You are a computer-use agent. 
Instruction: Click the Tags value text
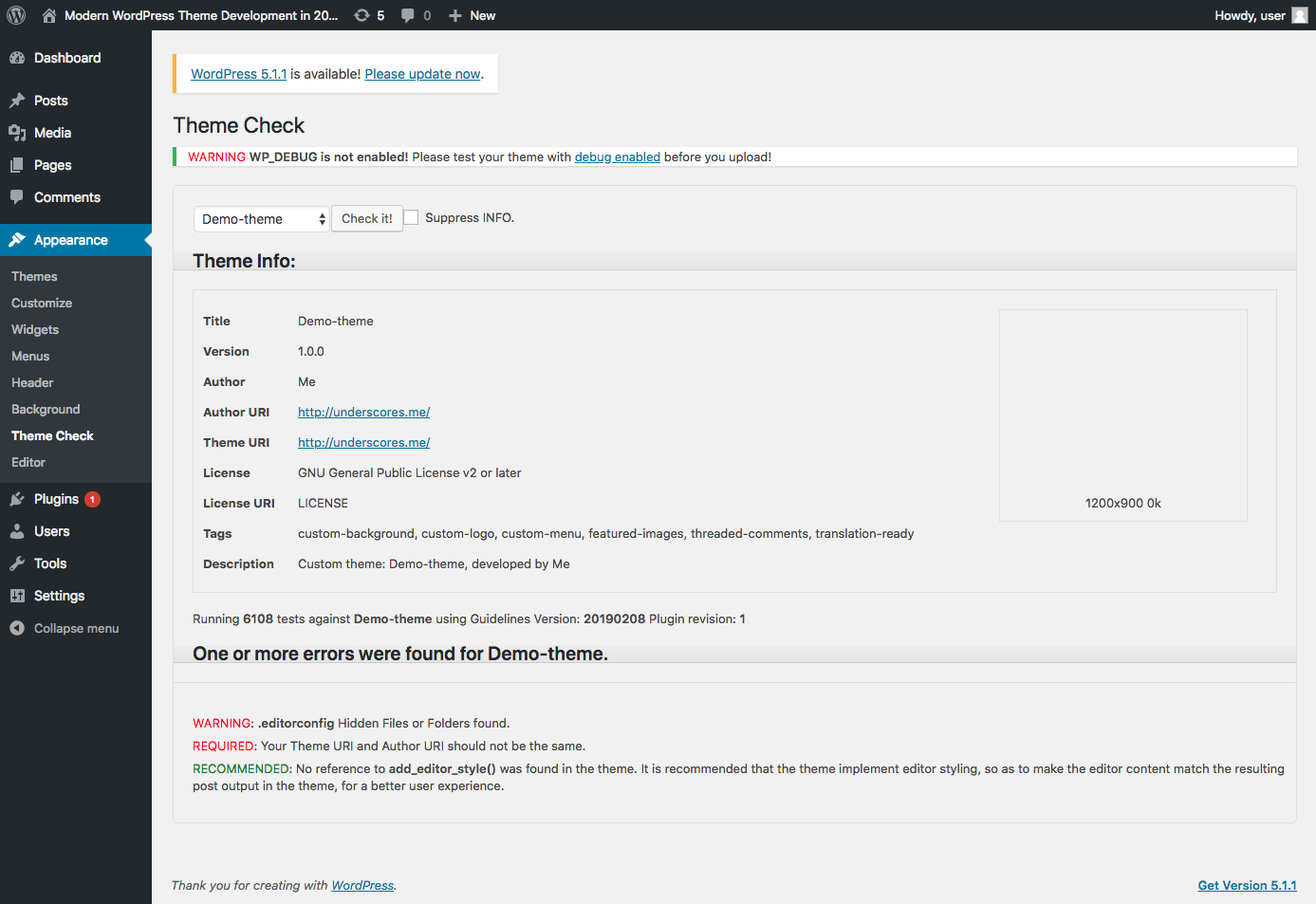point(606,533)
